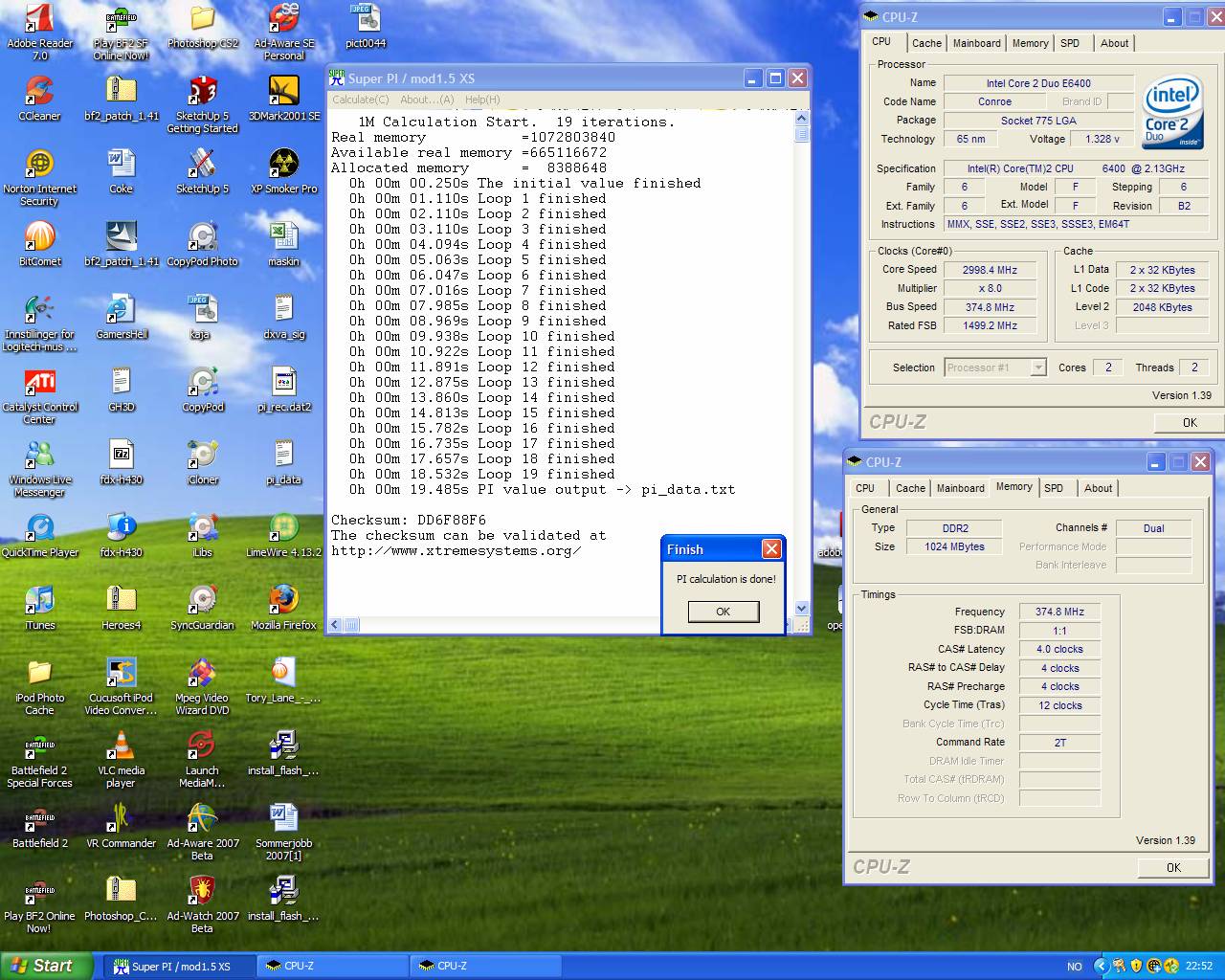
Task: Click the CAS# Latency 4.0 clocks field
Action: tap(1059, 649)
